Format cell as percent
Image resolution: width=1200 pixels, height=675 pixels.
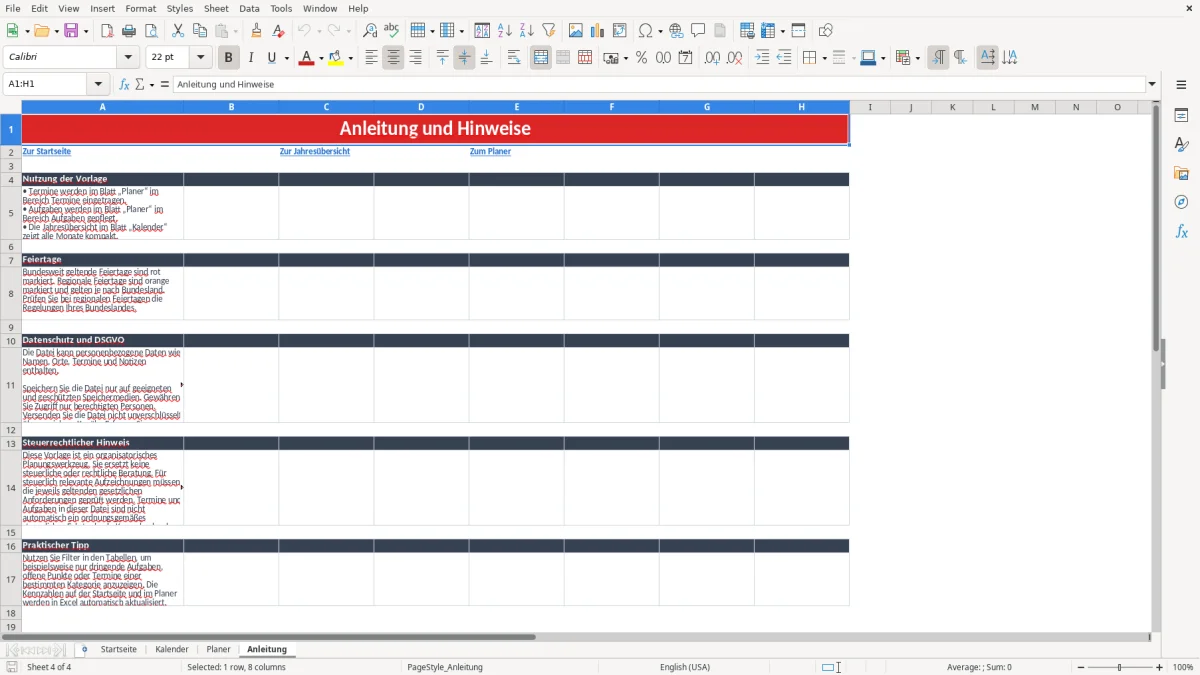tap(641, 58)
